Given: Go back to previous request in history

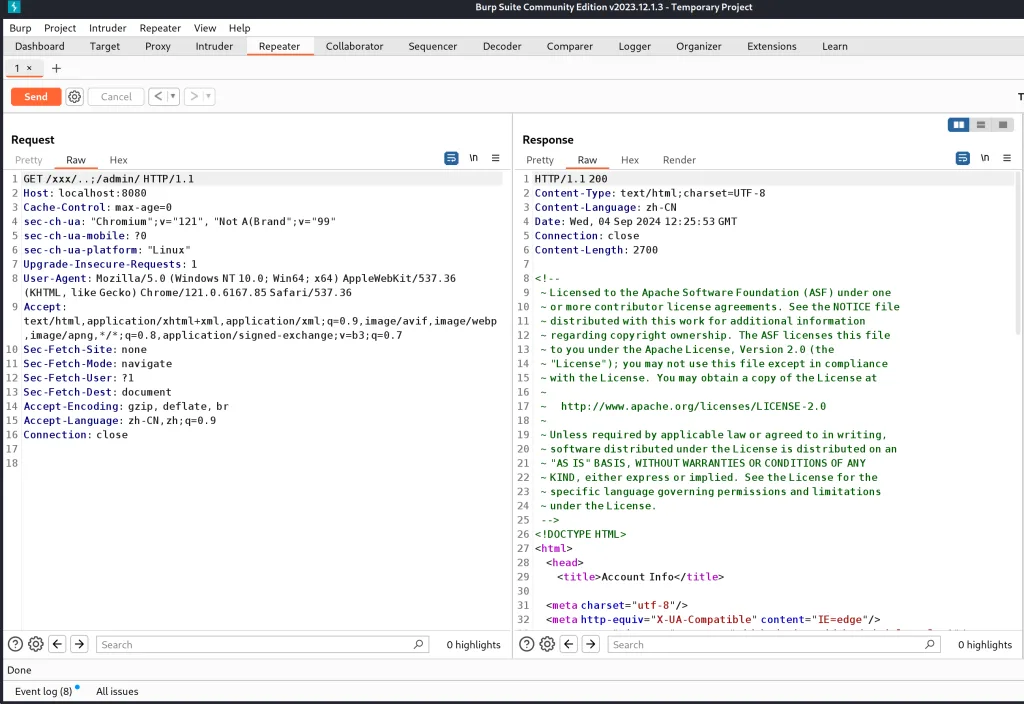Looking at the screenshot, I should (158, 97).
